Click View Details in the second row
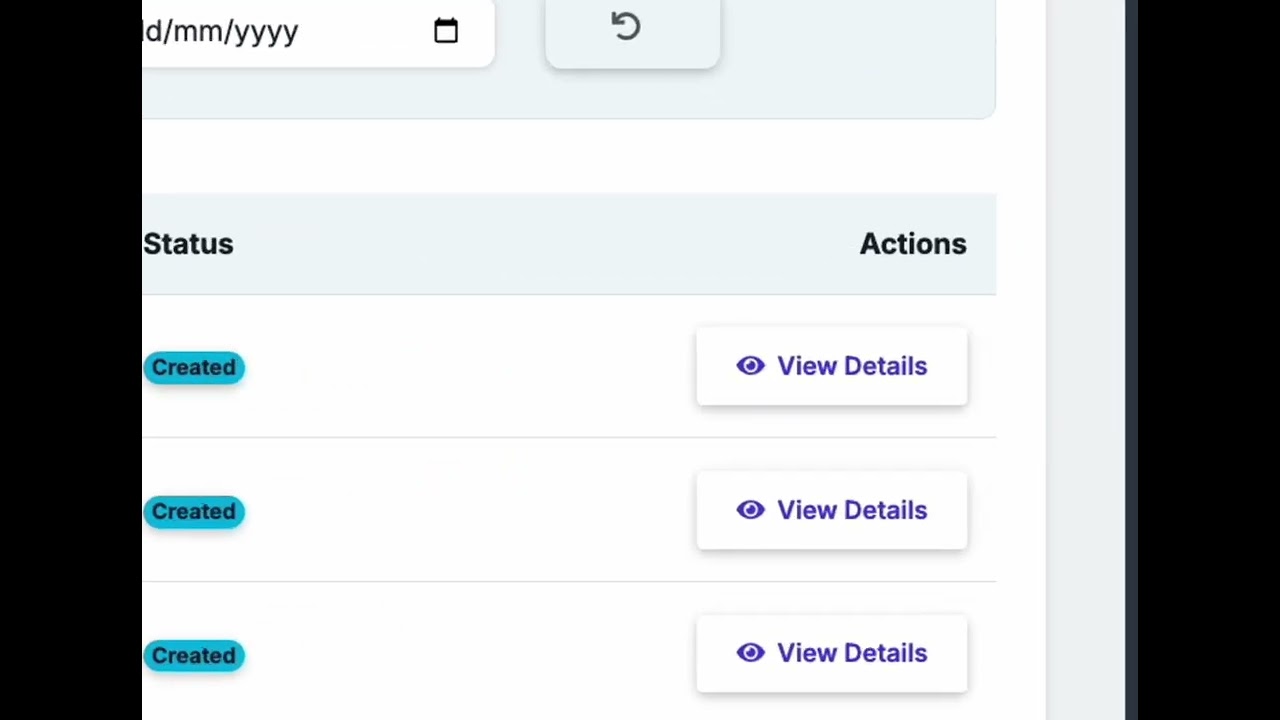Viewport: 1280px width, 720px height. pos(832,510)
